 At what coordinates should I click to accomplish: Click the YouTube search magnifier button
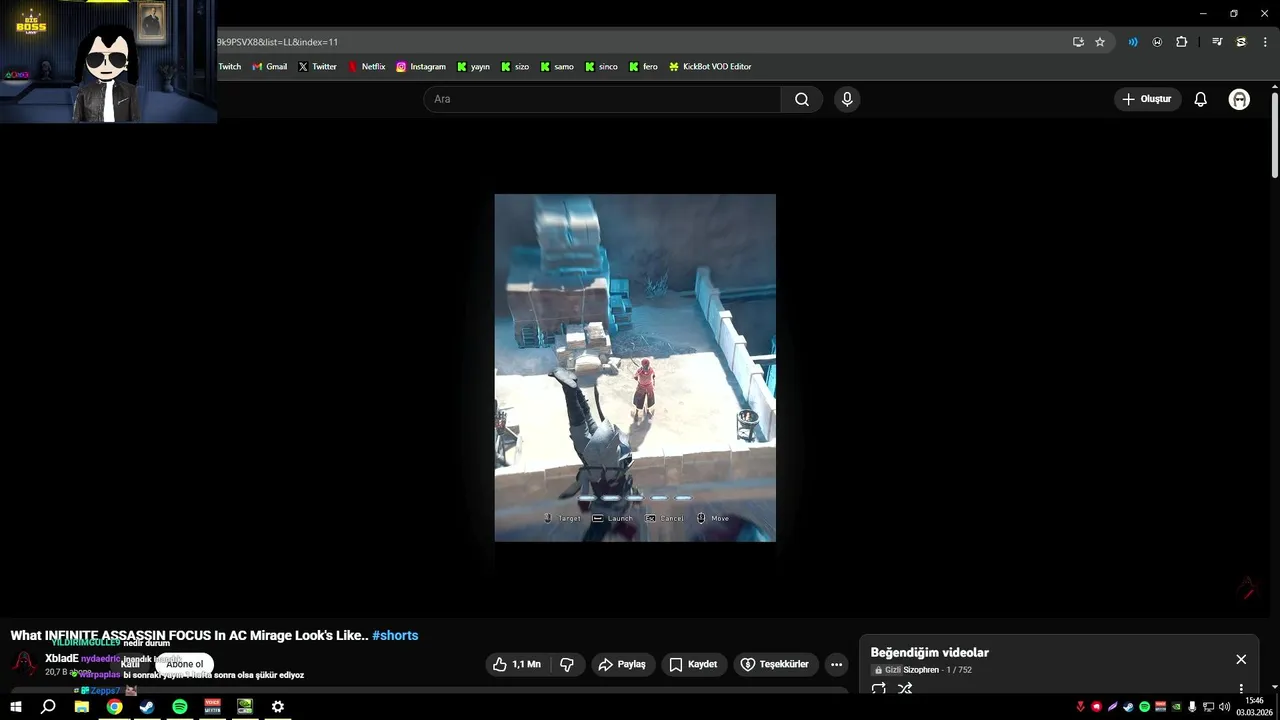pyautogui.click(x=802, y=99)
